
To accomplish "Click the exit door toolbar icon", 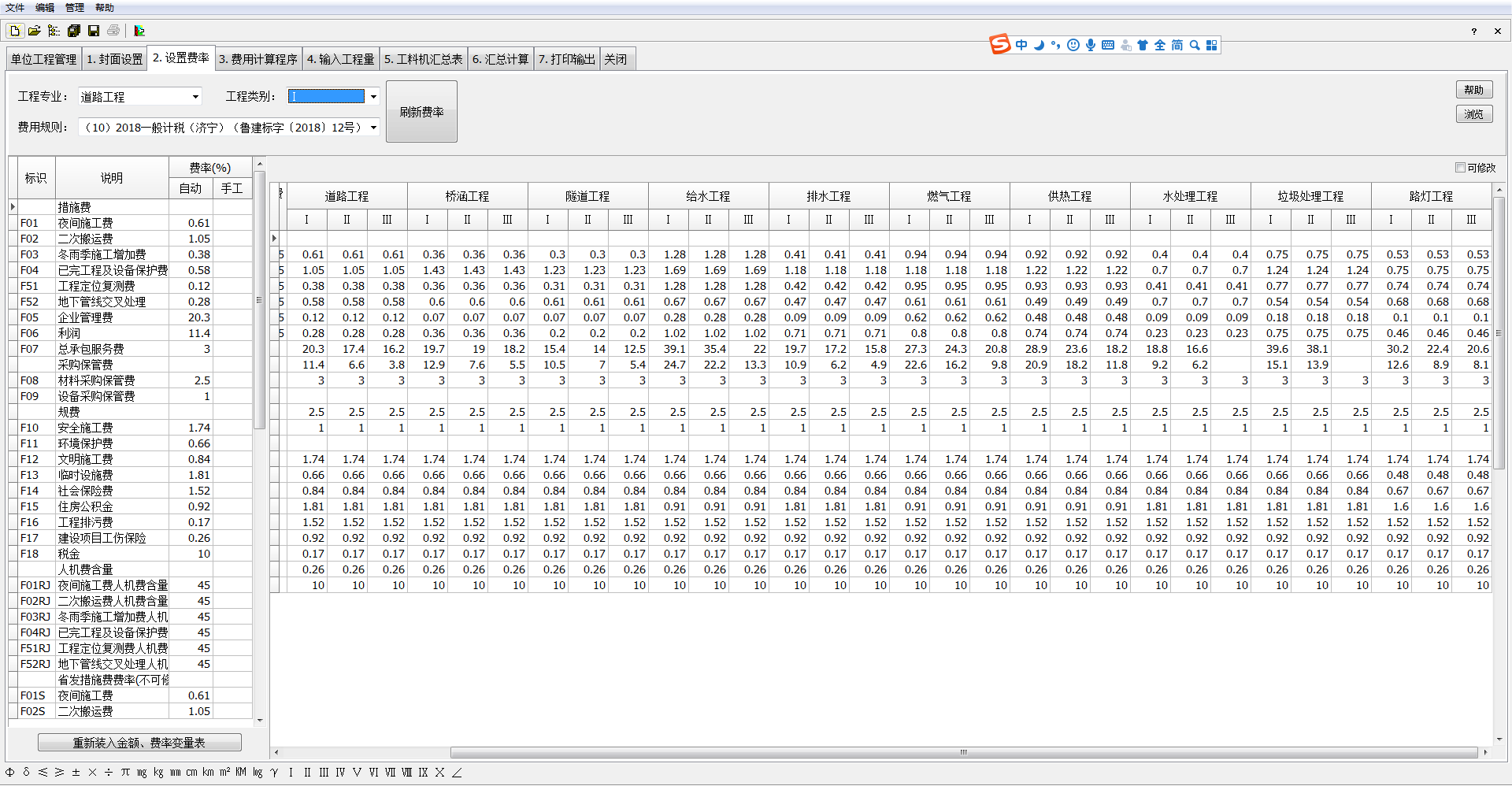I will pyautogui.click(x=139, y=31).
